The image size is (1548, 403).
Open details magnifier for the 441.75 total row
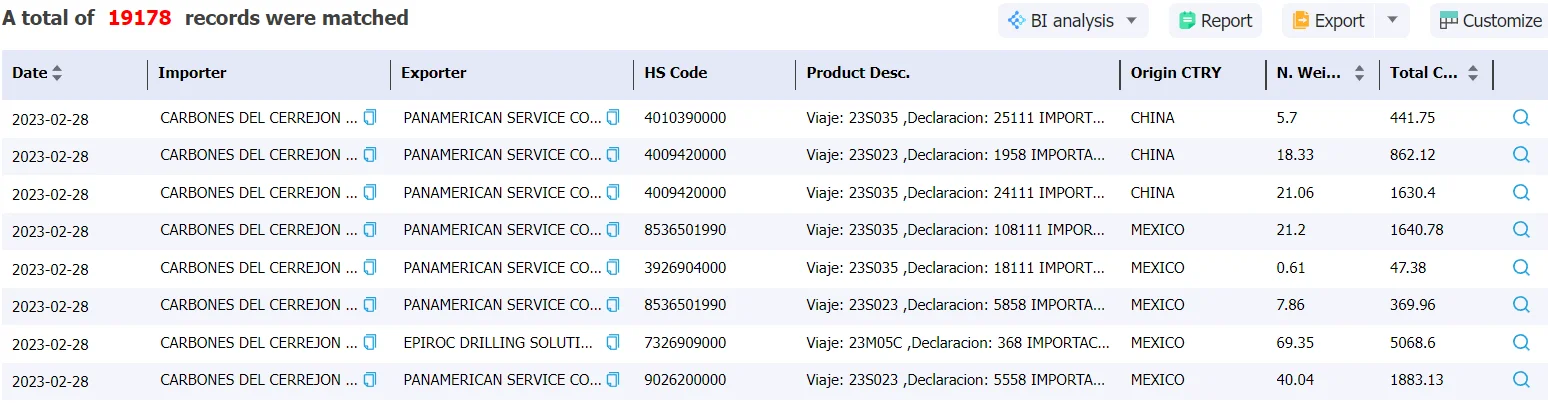(1521, 117)
